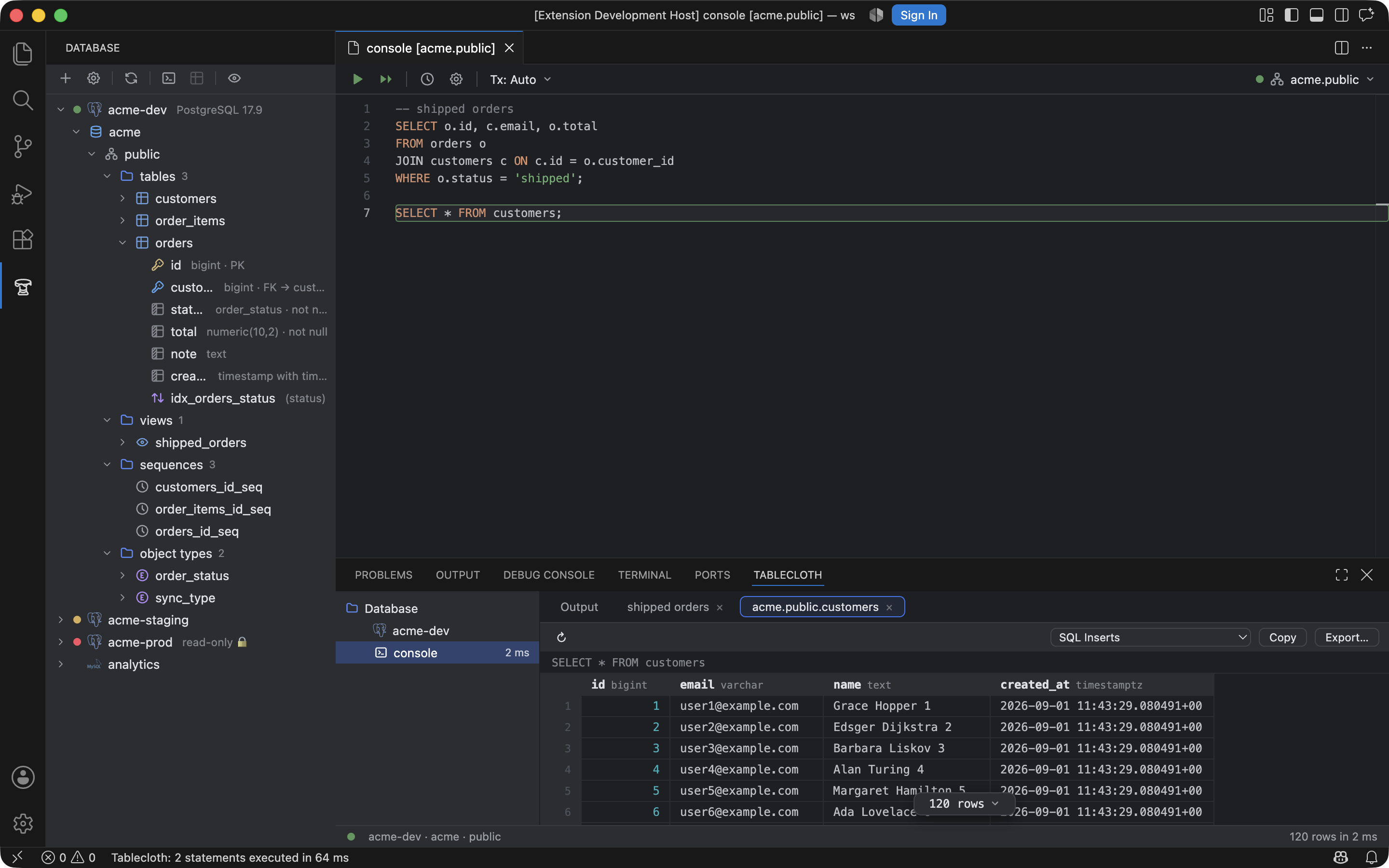Open Accounts menu in activity bar
Screen dimensions: 1389x868
[22, 777]
